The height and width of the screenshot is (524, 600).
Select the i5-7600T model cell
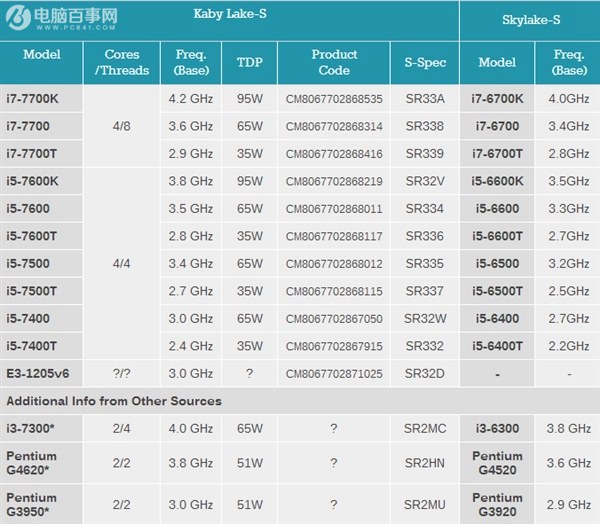[41, 236]
